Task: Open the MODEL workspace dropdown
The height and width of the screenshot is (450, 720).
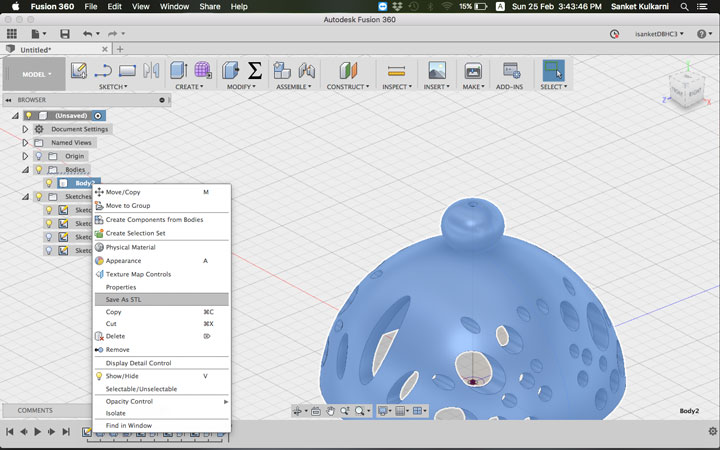Action: click(x=37, y=74)
